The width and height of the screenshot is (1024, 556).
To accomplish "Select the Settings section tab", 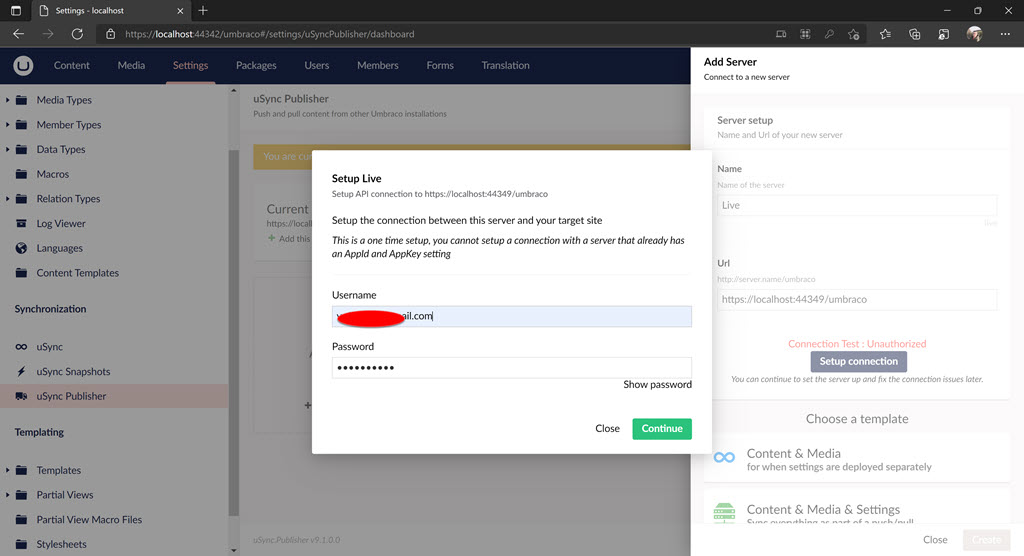I will coord(191,65).
